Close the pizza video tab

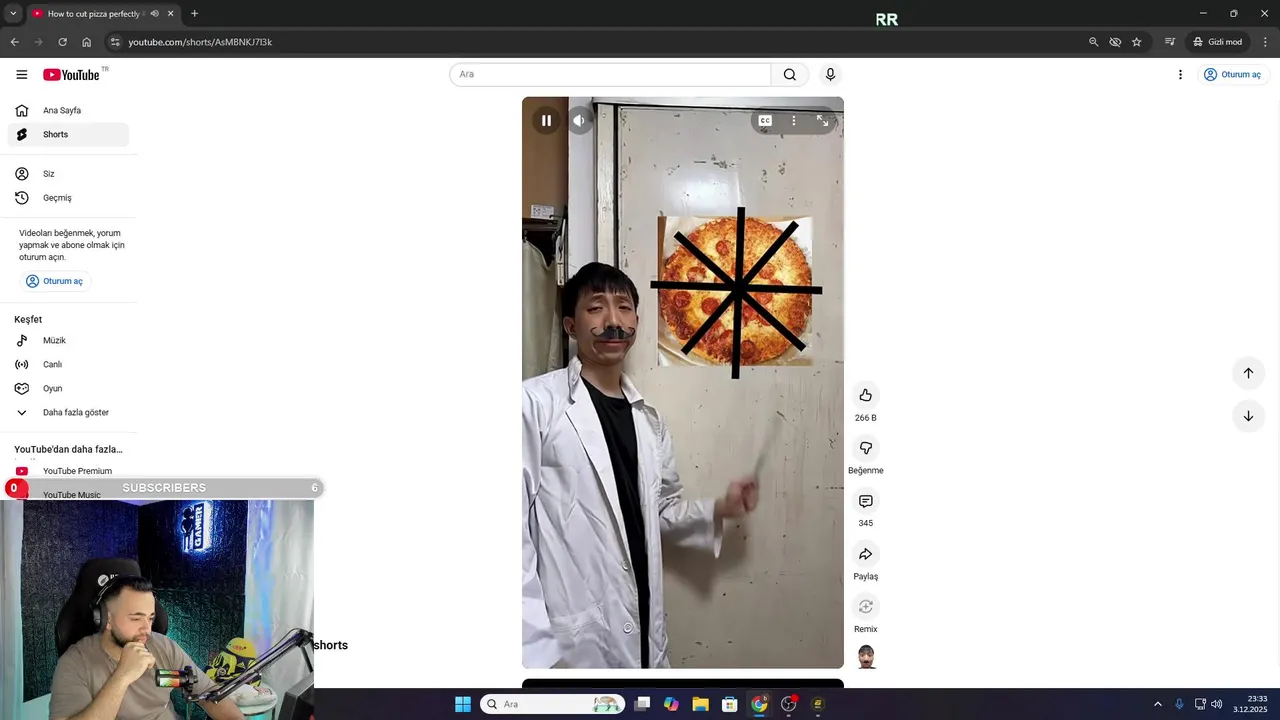point(170,14)
